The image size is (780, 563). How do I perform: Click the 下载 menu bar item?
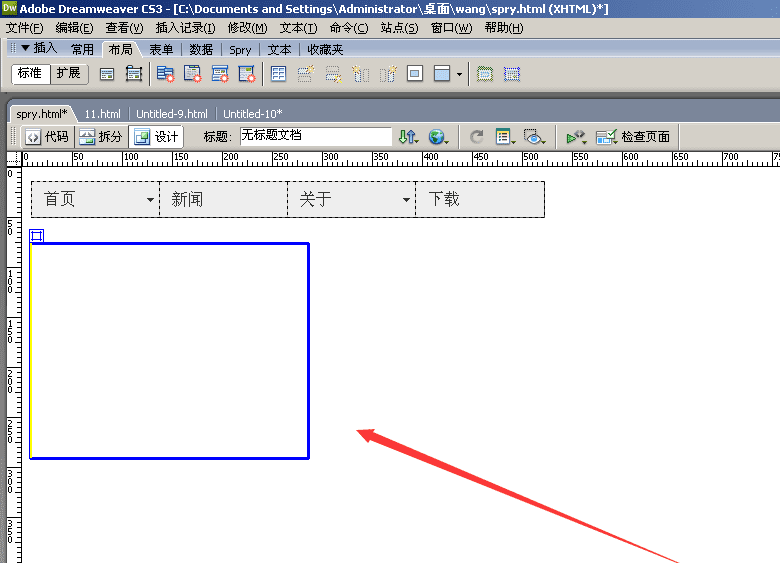tap(480, 199)
